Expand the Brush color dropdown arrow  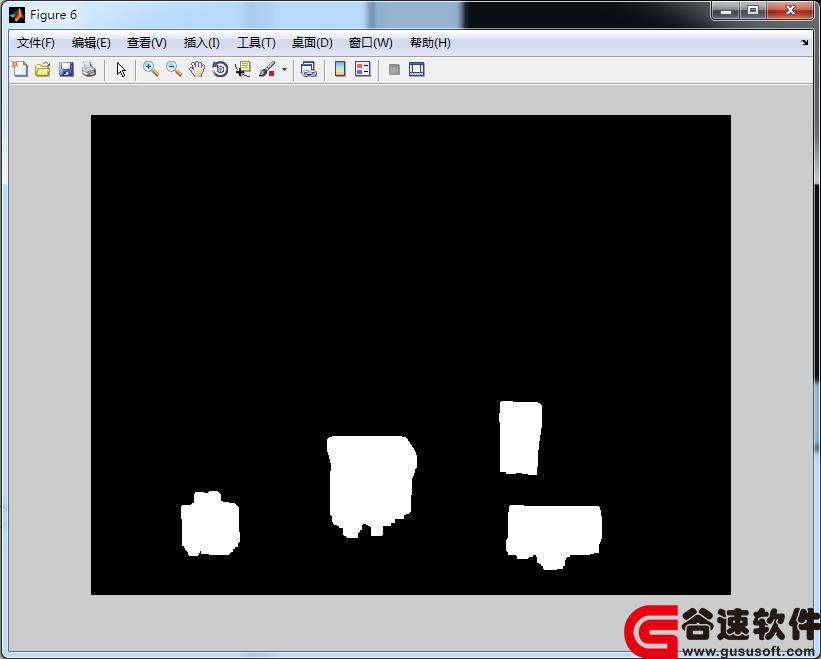[284, 69]
